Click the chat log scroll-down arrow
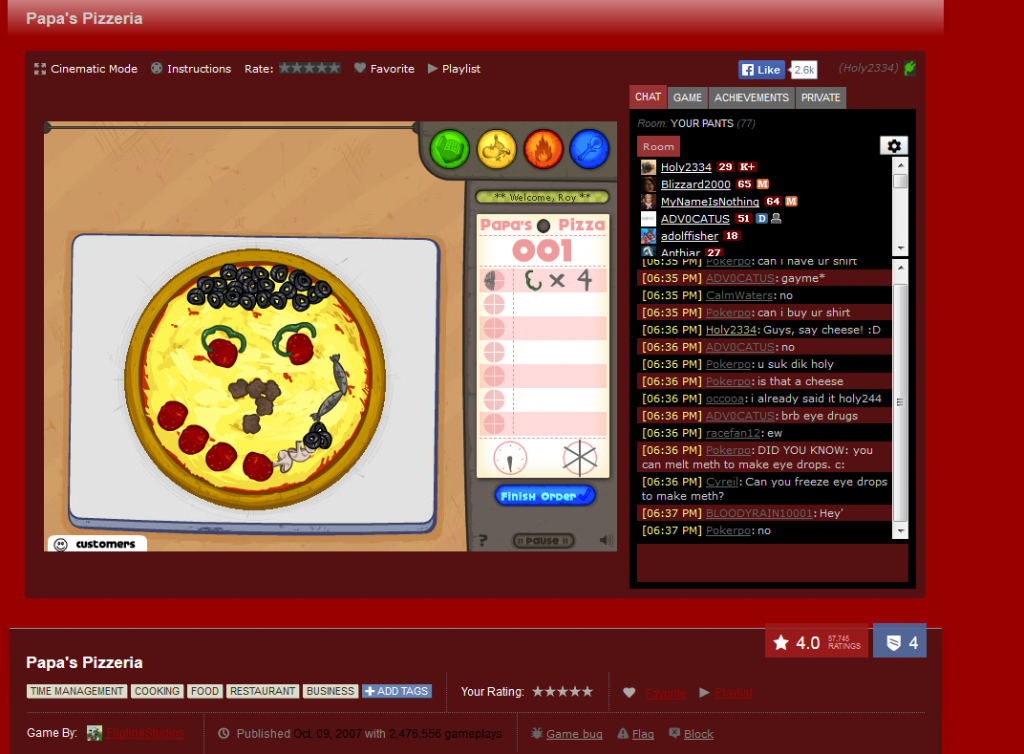Viewport: 1024px width, 754px height. 901,531
